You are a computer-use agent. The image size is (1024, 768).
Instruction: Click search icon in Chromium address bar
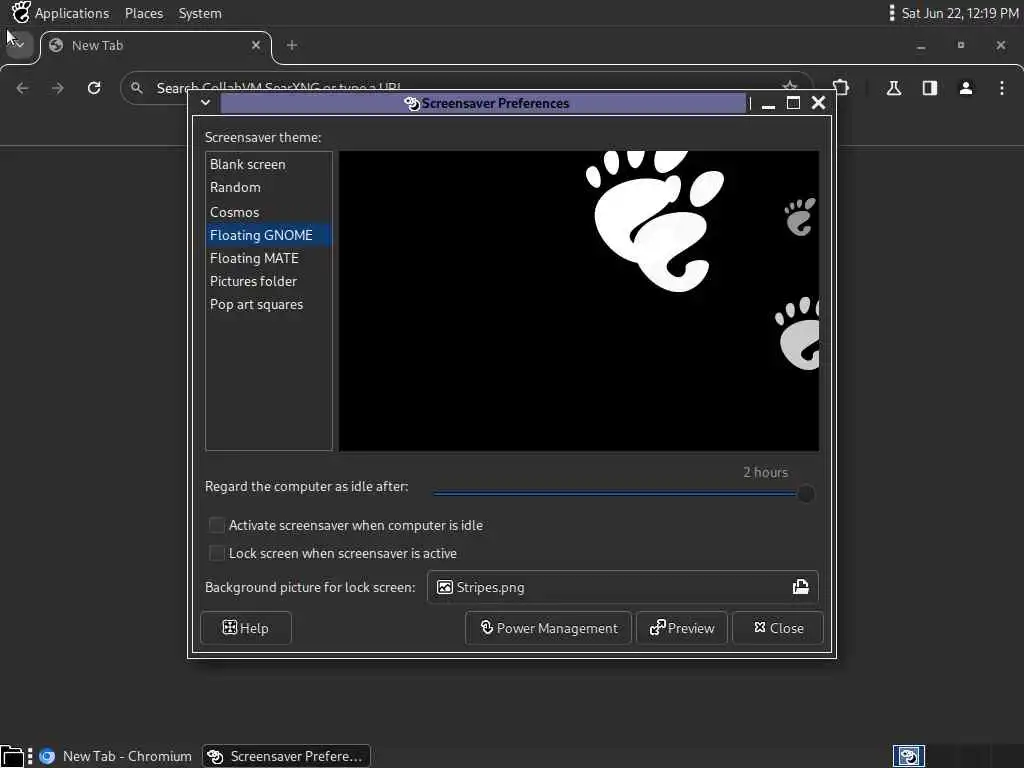pos(136,88)
